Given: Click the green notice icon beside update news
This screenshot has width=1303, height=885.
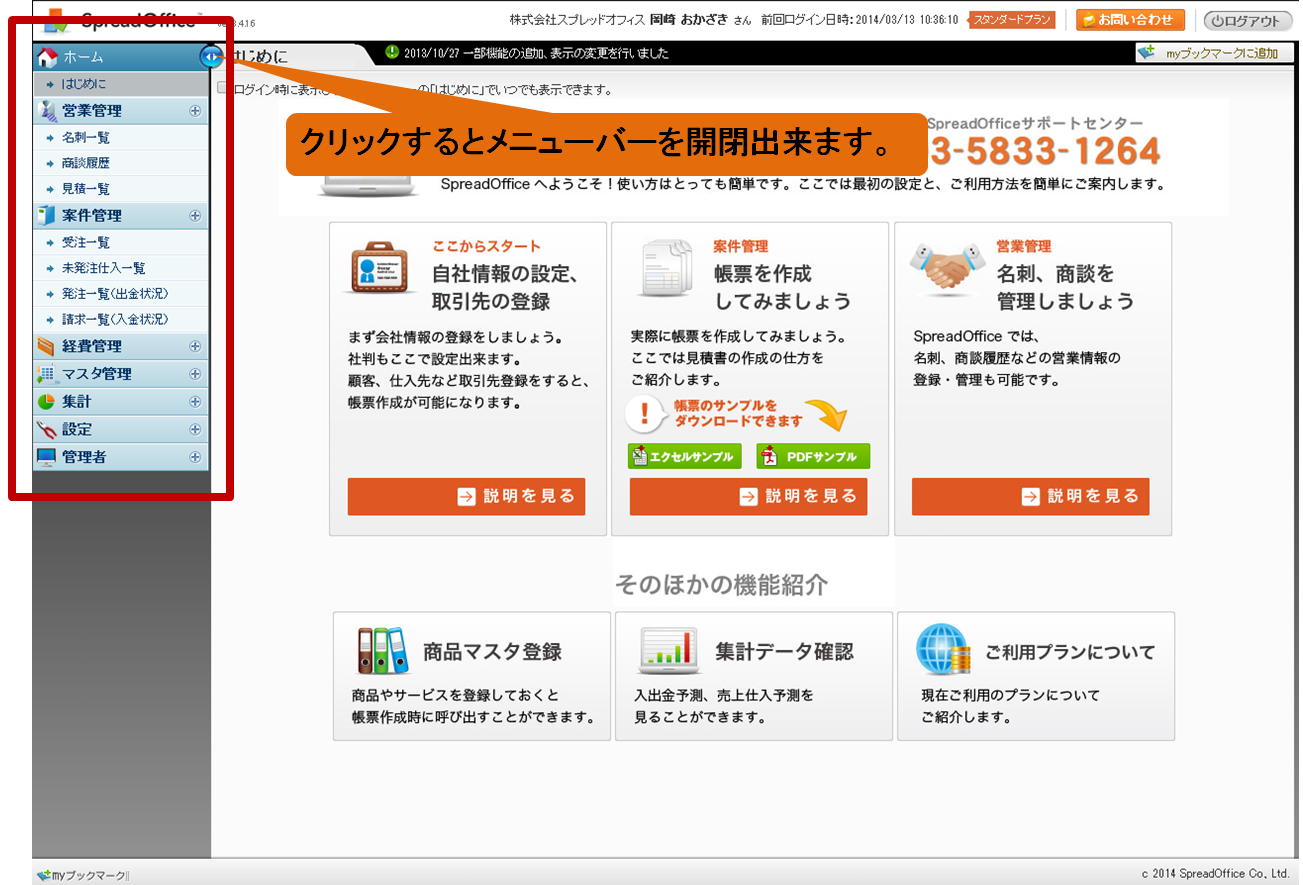Looking at the screenshot, I should pyautogui.click(x=392, y=52).
